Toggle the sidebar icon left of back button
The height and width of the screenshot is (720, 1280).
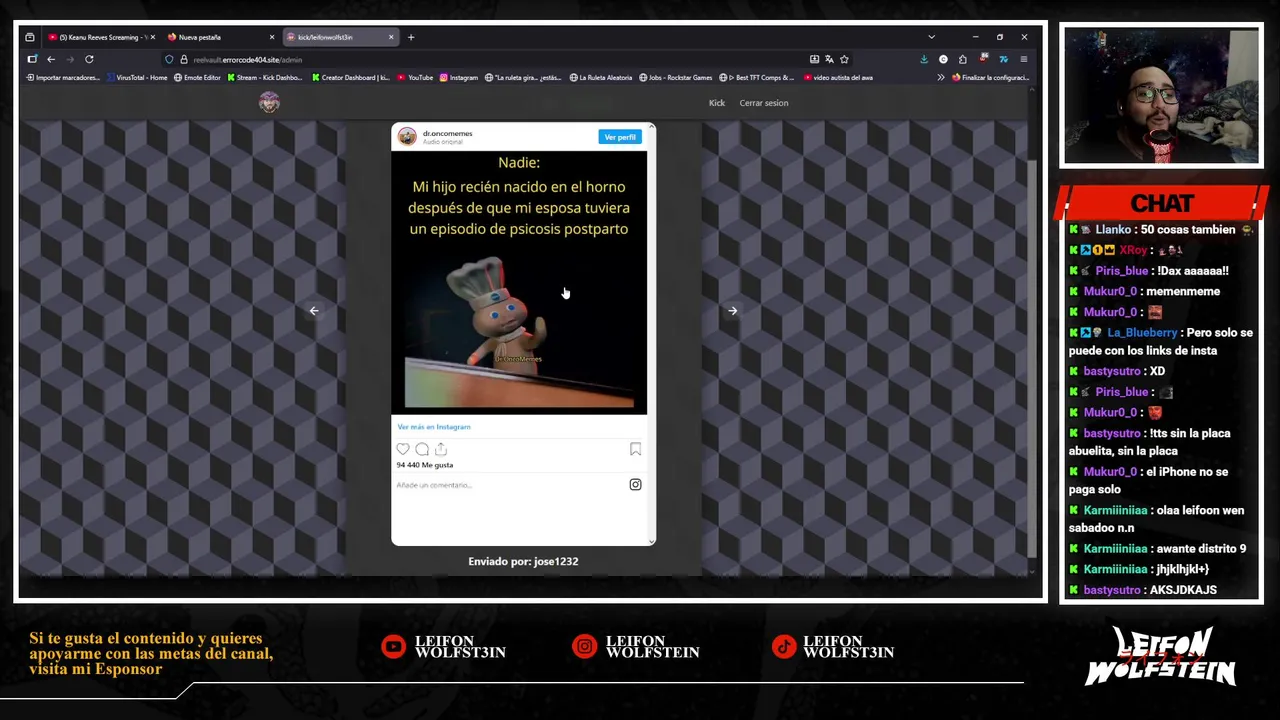coord(32,59)
